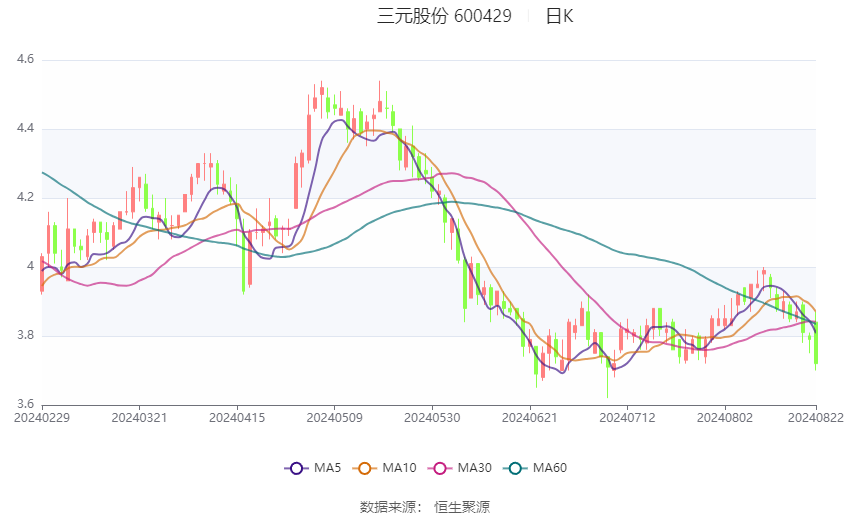Toggle the MA10 legend marker
Viewport: 850px width, 517px height.
[x=364, y=468]
